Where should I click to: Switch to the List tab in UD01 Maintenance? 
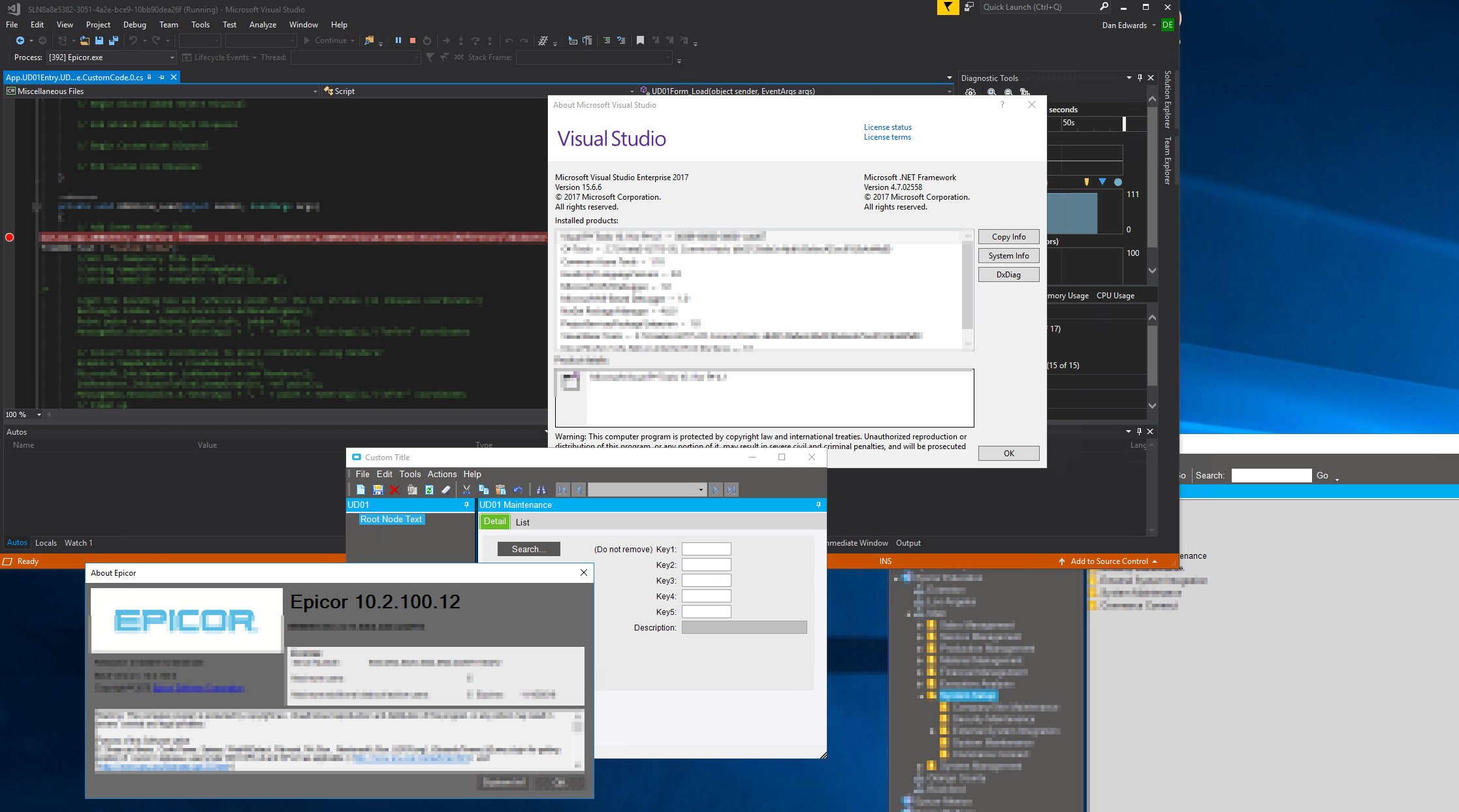pyautogui.click(x=522, y=522)
